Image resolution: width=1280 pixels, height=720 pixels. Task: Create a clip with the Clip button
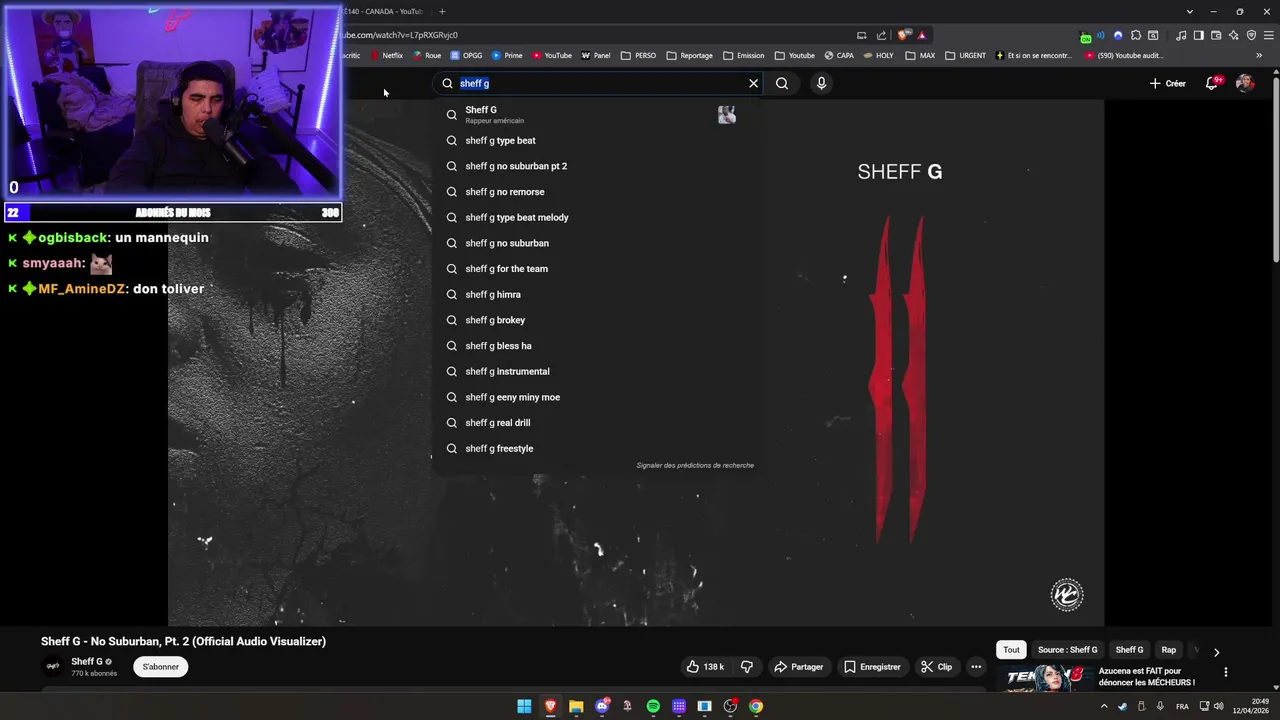pos(937,667)
